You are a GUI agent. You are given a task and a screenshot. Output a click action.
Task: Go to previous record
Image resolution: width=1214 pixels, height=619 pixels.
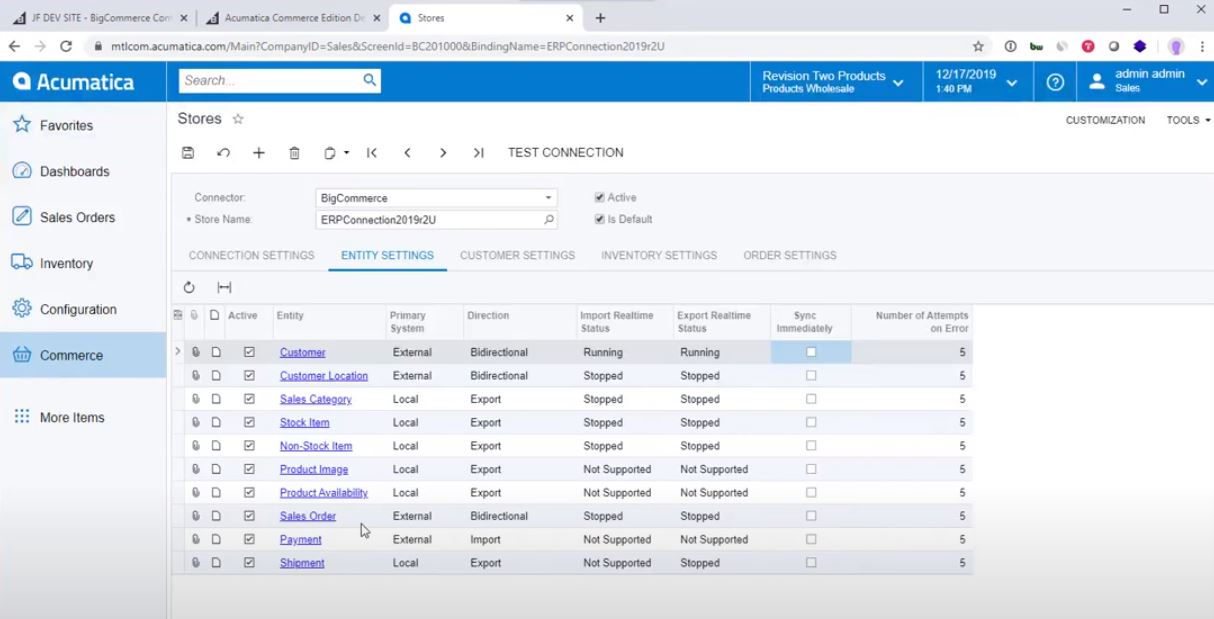(x=407, y=153)
